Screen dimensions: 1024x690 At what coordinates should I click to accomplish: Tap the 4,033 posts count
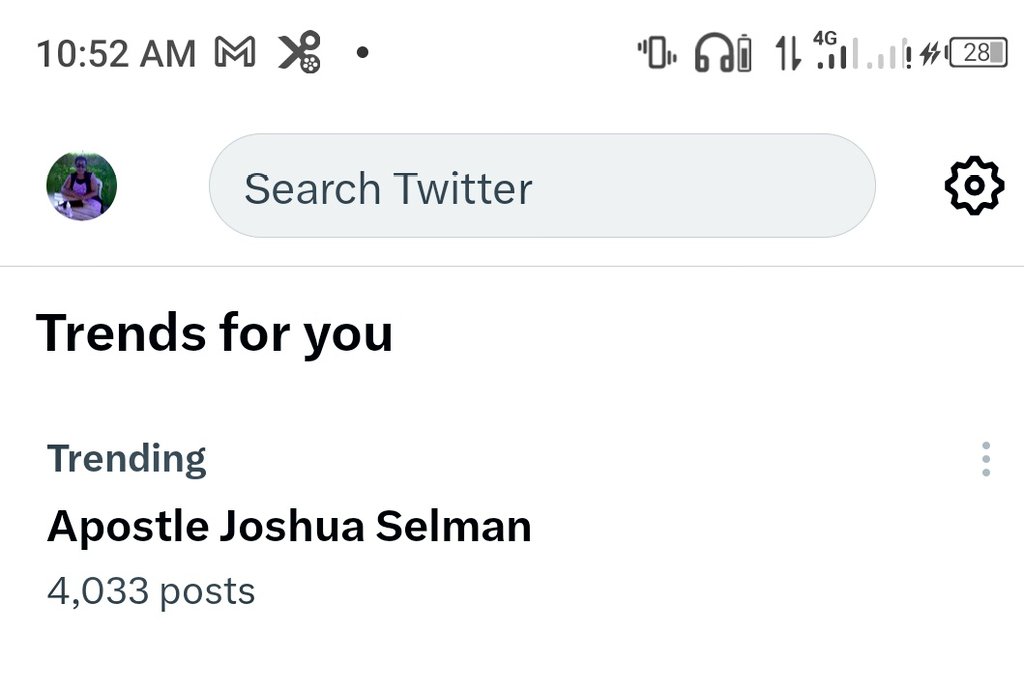pos(151,591)
